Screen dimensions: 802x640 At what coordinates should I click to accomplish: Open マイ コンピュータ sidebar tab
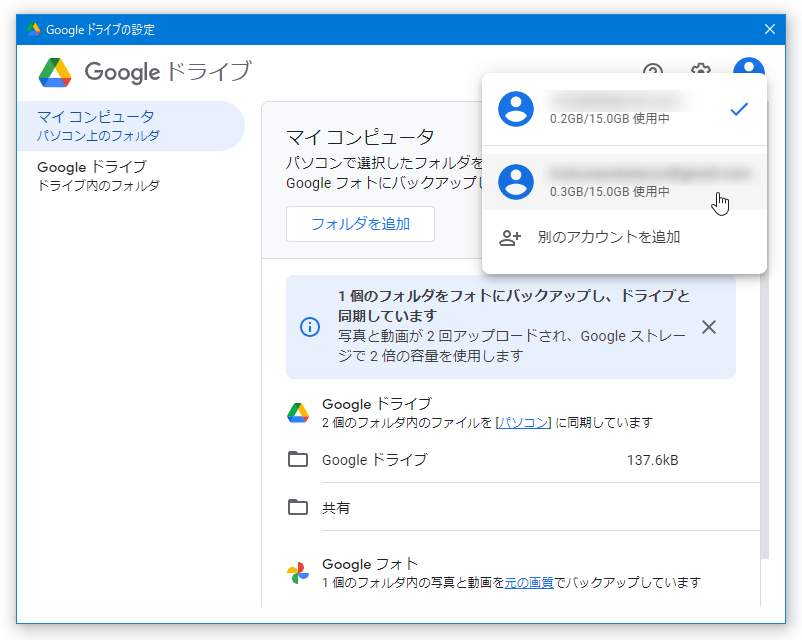(131, 126)
